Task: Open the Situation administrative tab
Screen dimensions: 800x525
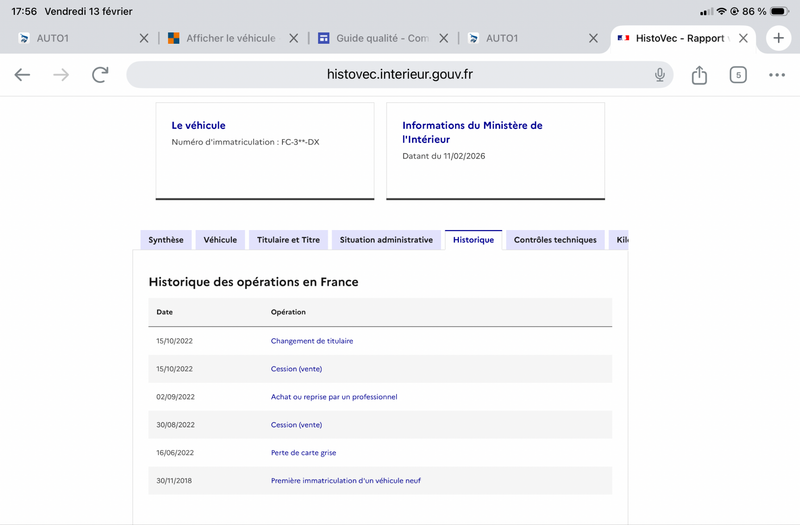Action: click(x=386, y=240)
